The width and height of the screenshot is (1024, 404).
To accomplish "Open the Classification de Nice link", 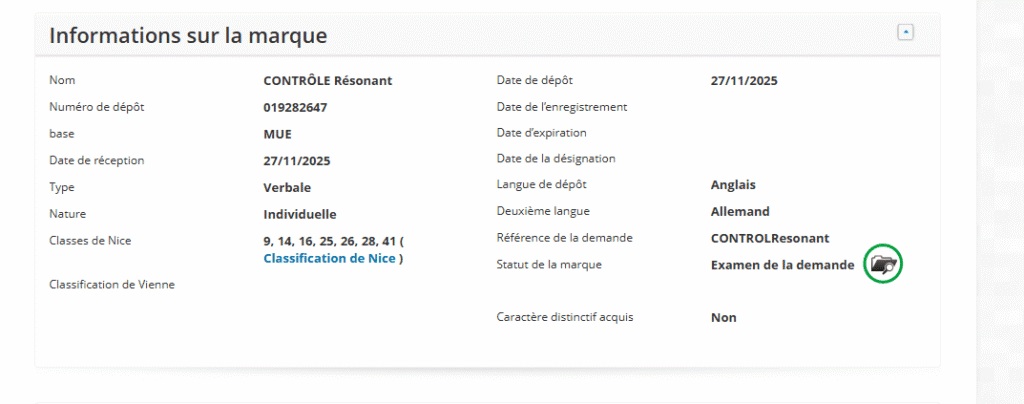I will click(x=329, y=258).
